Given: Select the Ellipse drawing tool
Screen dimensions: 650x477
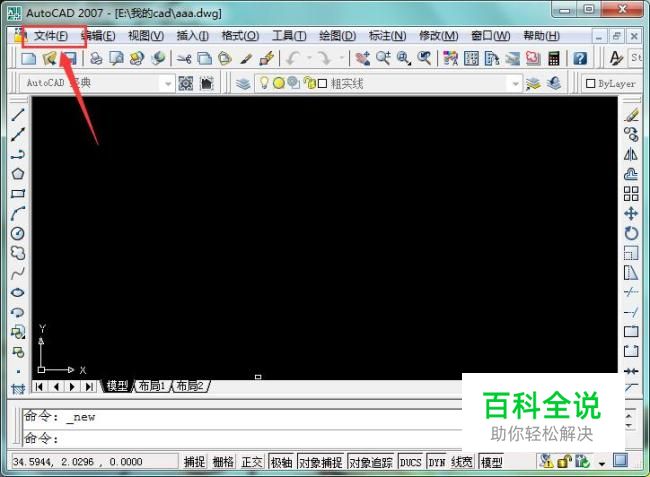Looking at the screenshot, I should pyautogui.click(x=17, y=293).
